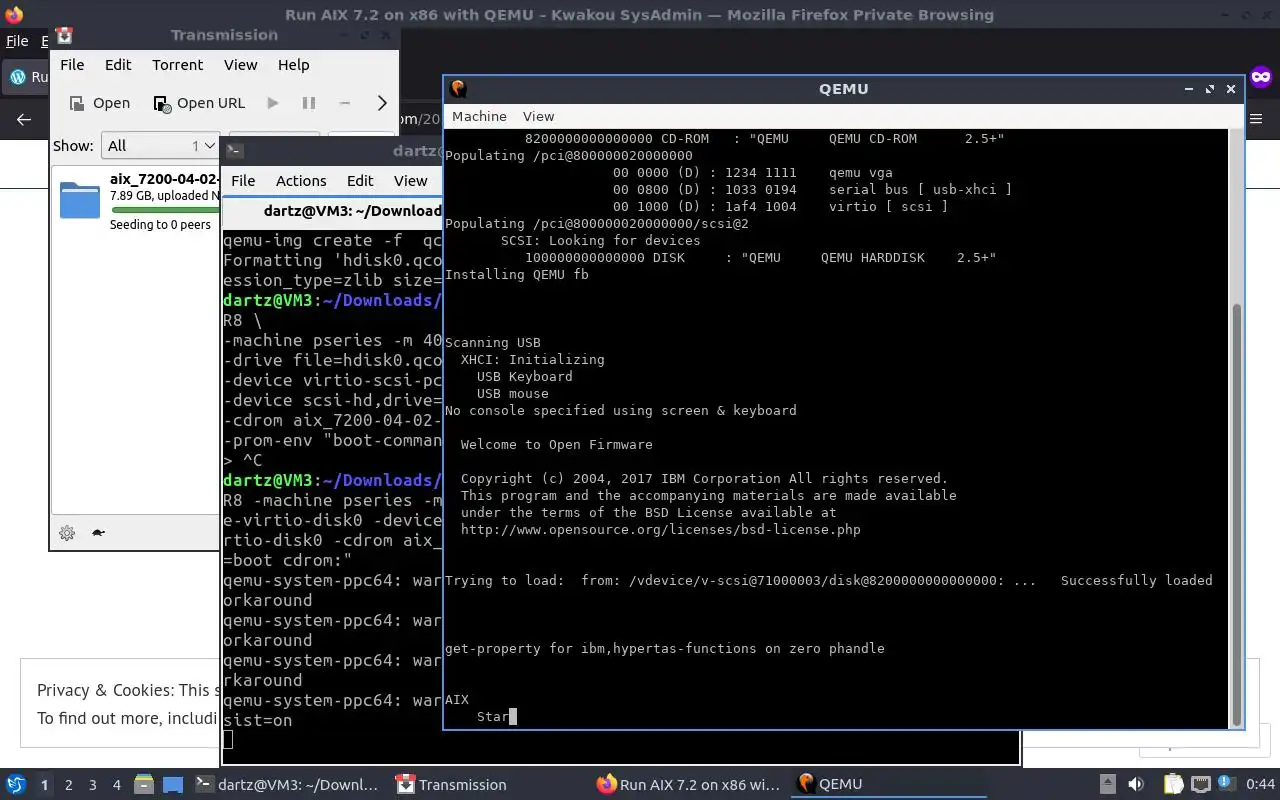The height and width of the screenshot is (800, 1280).
Task: Click the dartz@VM3 terminal tab title
Action: point(352,210)
